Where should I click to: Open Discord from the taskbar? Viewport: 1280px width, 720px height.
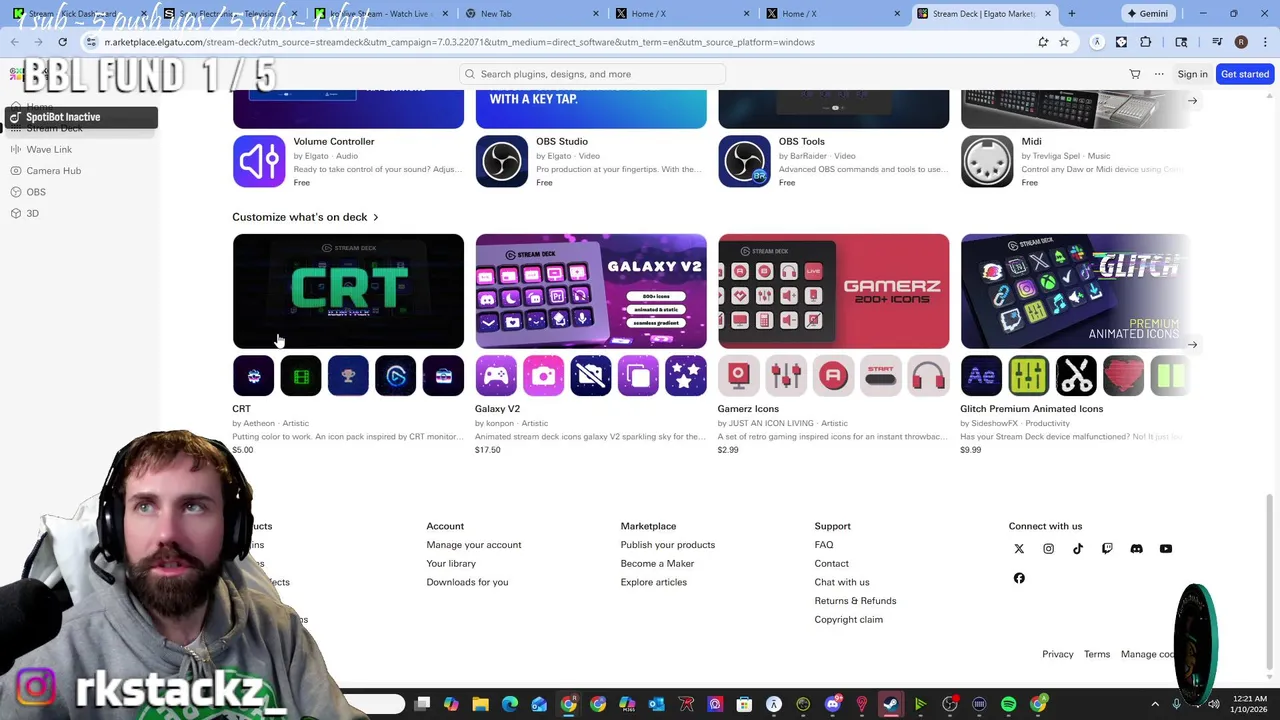(832, 705)
